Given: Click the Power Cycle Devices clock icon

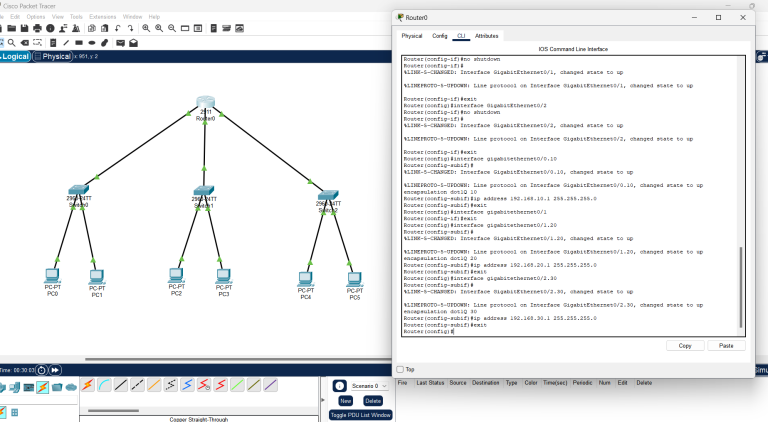Looking at the screenshot, I should tap(42, 370).
